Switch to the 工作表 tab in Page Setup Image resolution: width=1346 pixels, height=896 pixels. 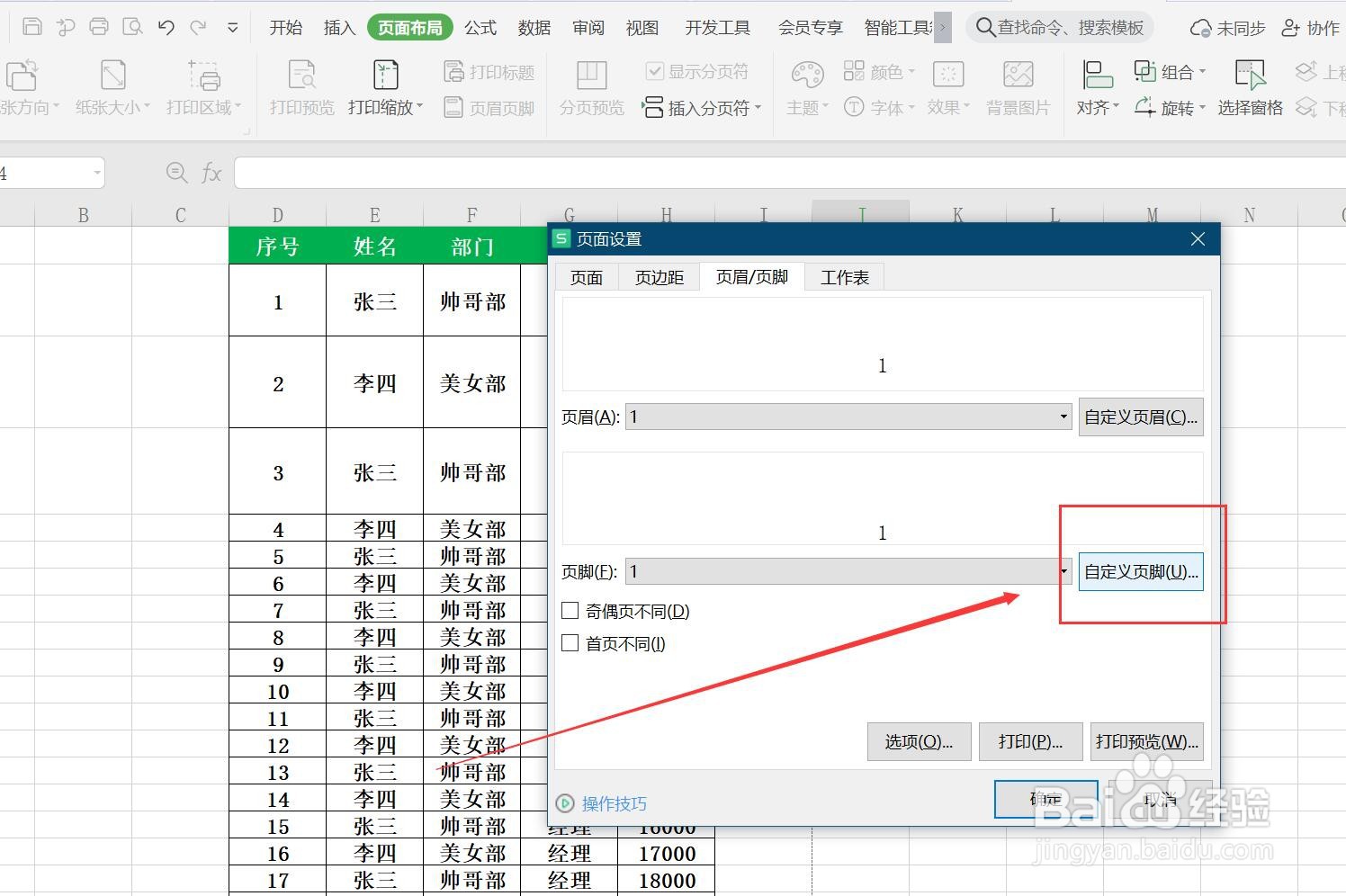[x=844, y=277]
